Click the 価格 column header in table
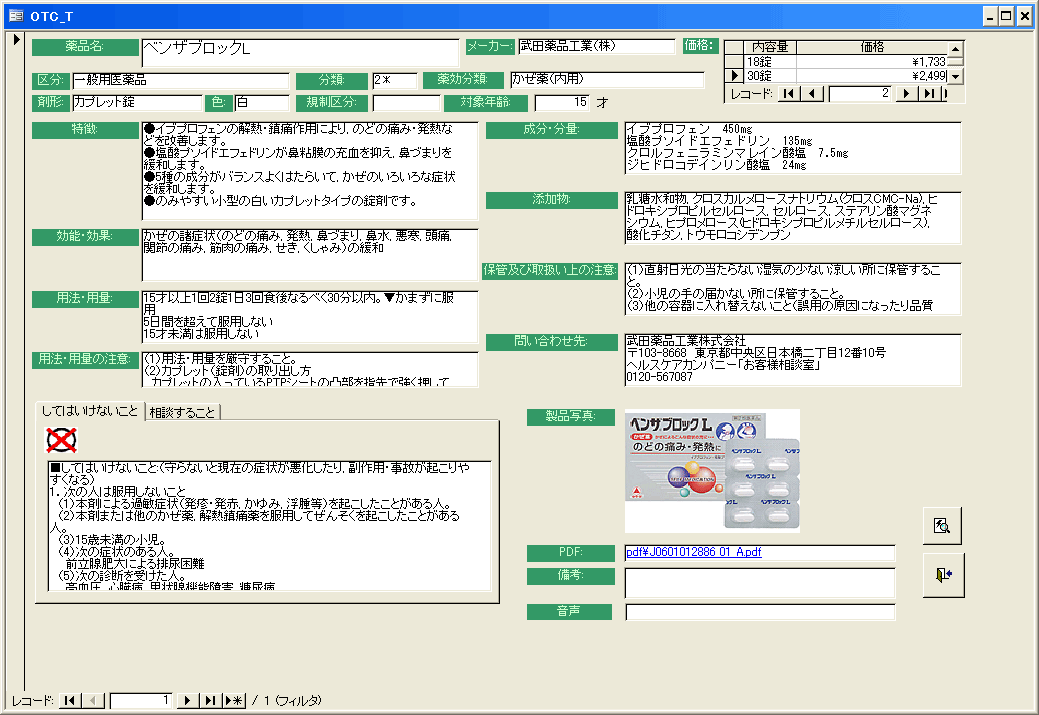The height and width of the screenshot is (715, 1039). [x=872, y=47]
